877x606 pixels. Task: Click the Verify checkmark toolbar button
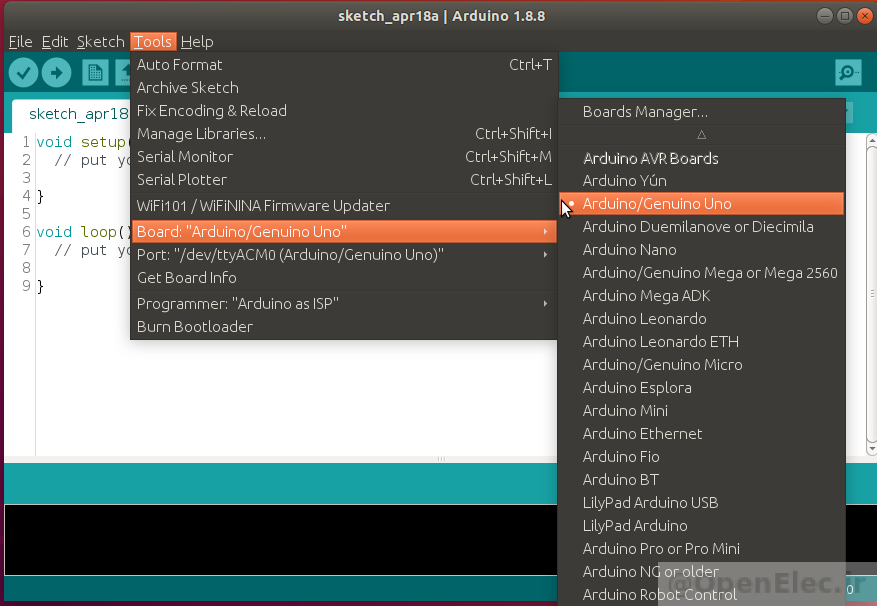(23, 73)
